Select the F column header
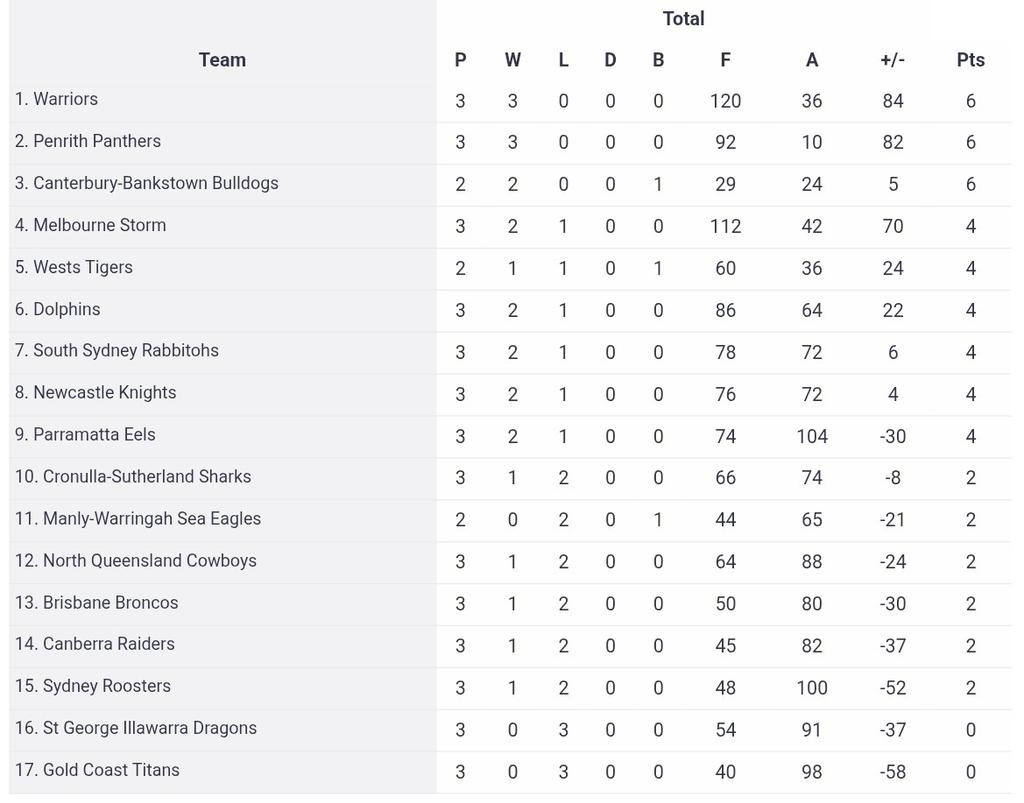The image size is (1024, 803). point(725,60)
